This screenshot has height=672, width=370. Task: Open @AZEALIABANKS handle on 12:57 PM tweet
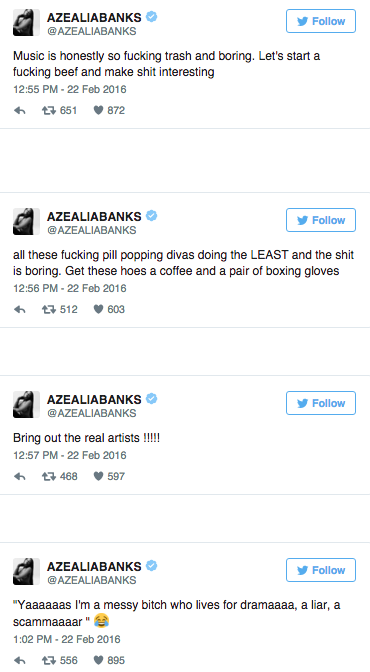click(x=92, y=413)
